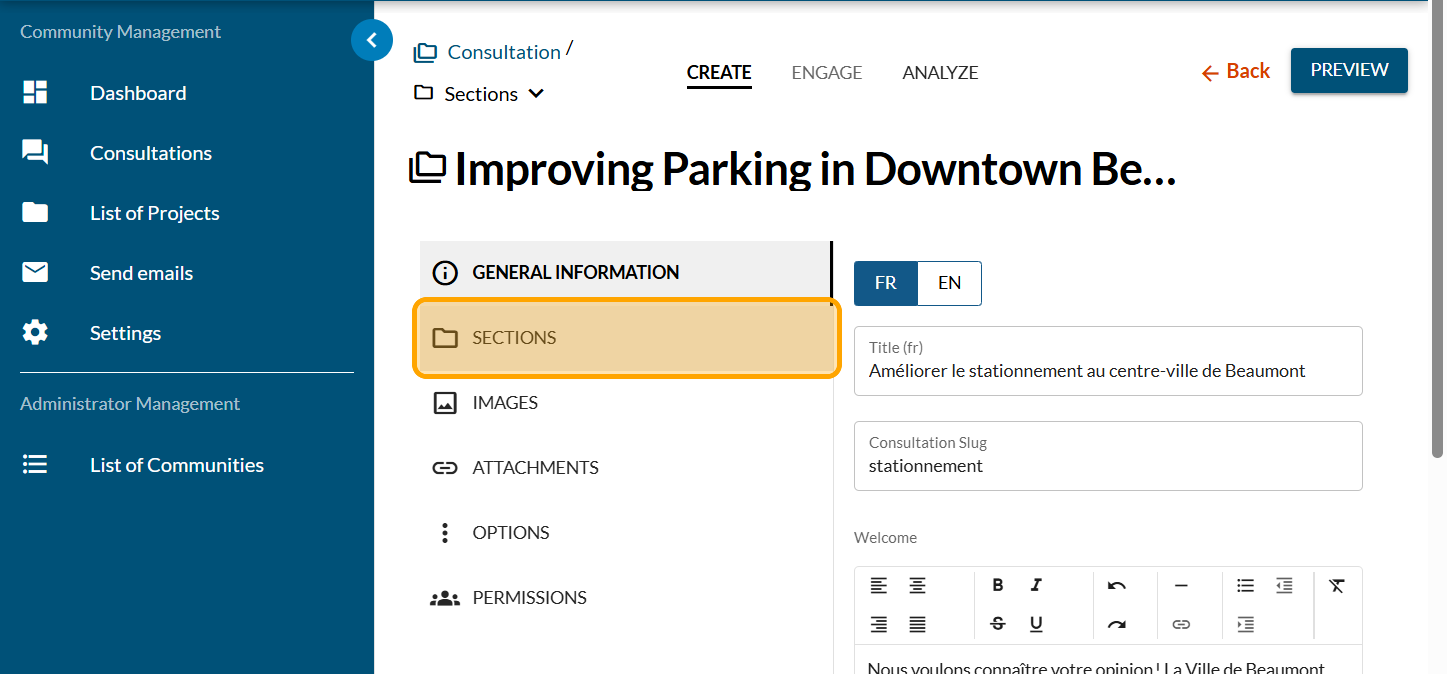Collapse the left sidebar with chevron button
This screenshot has width=1447, height=674.
click(x=372, y=41)
